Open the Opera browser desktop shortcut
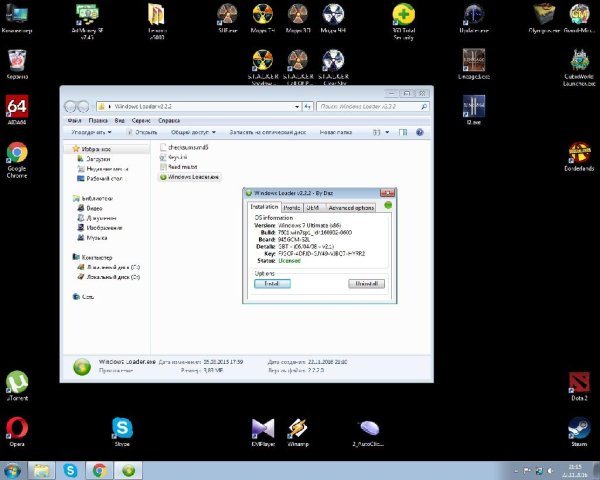This screenshot has width=600, height=480. [17, 431]
